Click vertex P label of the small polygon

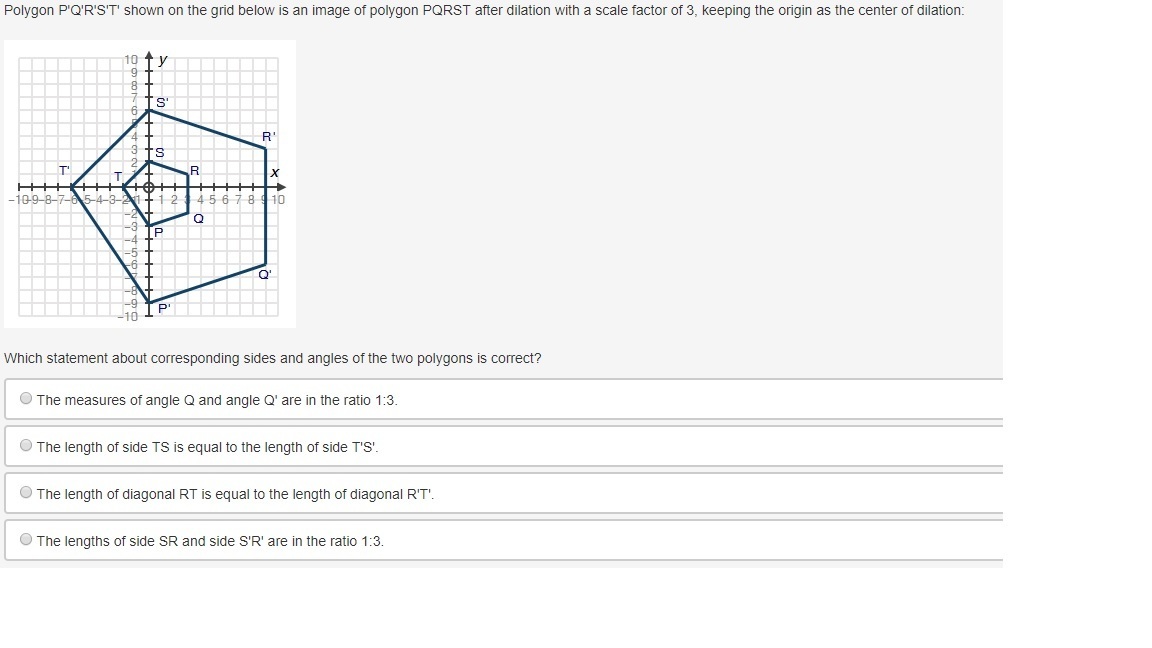pos(158,232)
